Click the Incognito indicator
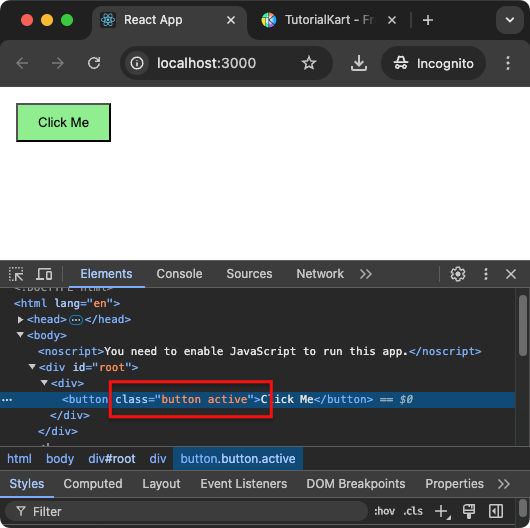Viewport: 530px width, 528px height. 434,63
